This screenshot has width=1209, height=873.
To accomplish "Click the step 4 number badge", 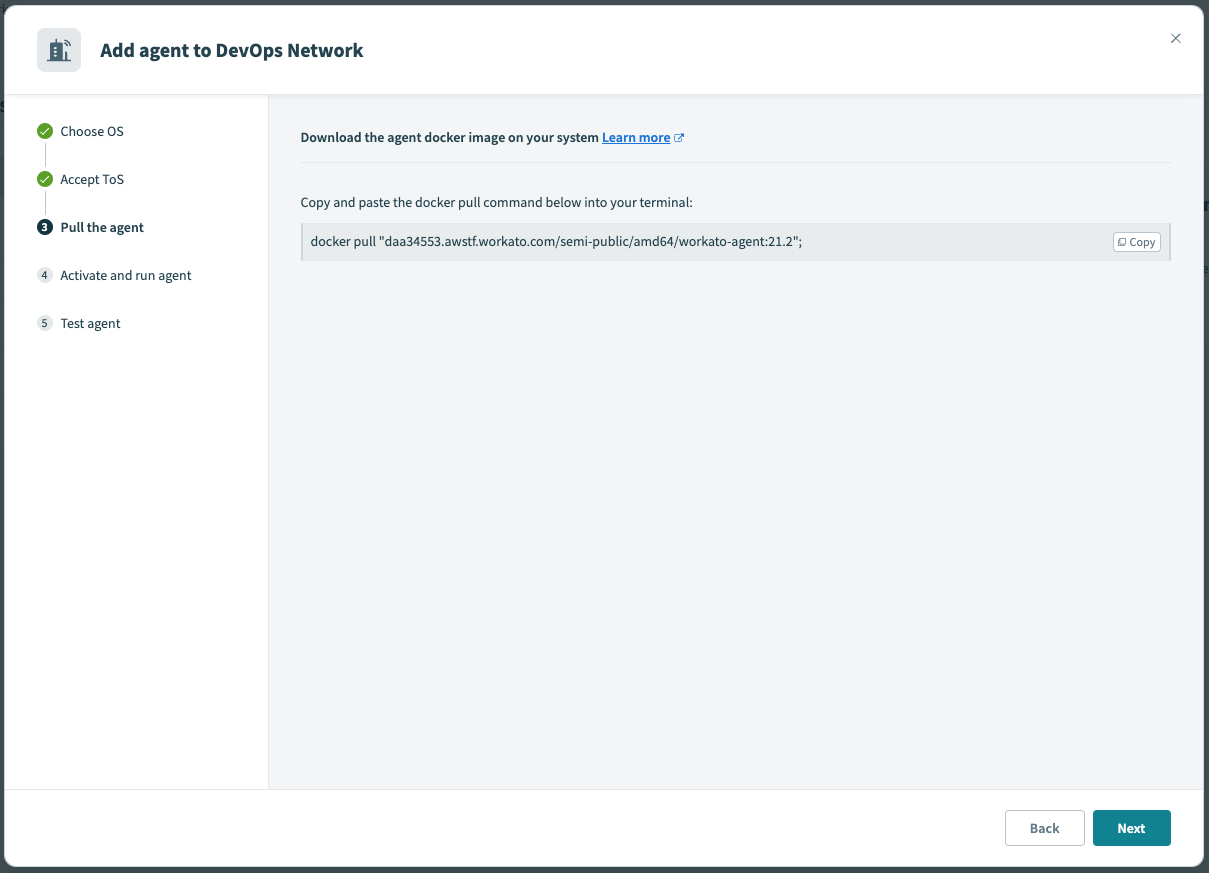I will point(45,275).
